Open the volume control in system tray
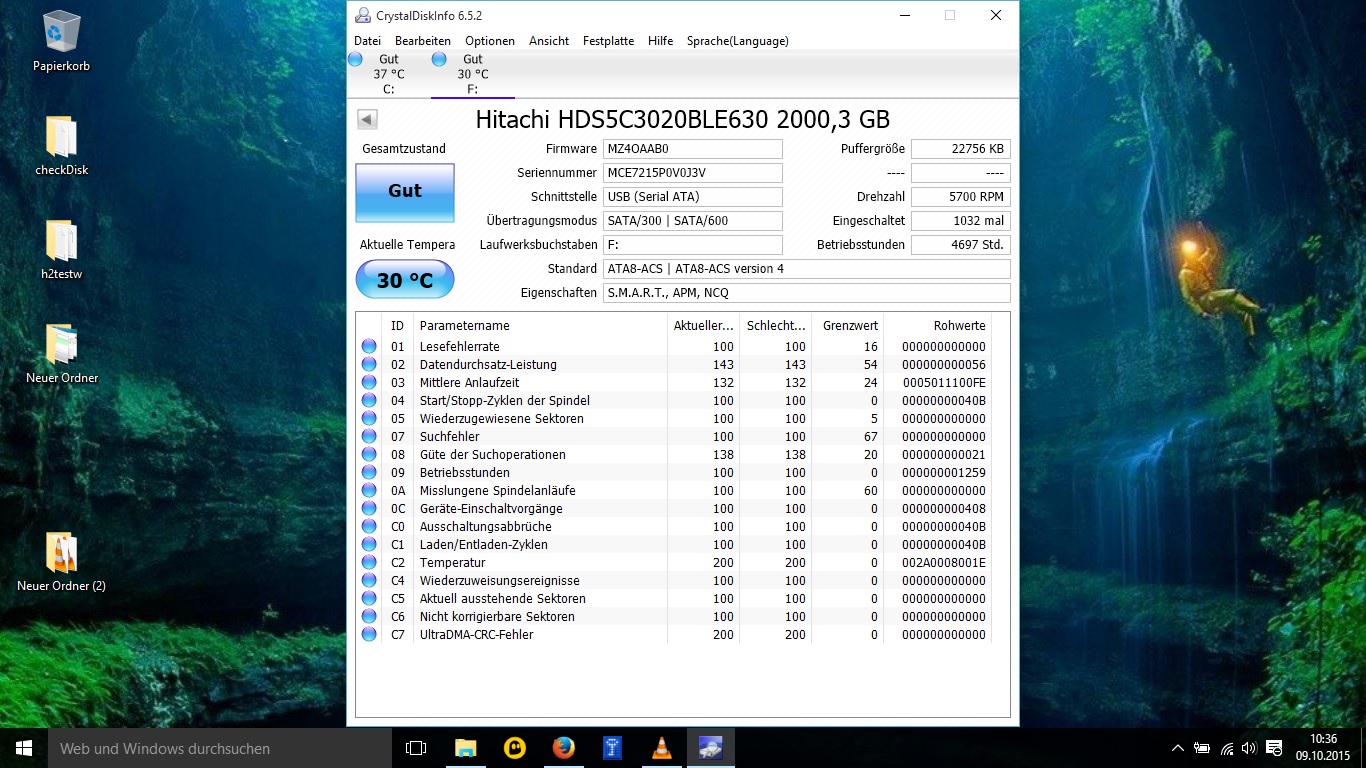This screenshot has width=1366, height=768. (1249, 748)
